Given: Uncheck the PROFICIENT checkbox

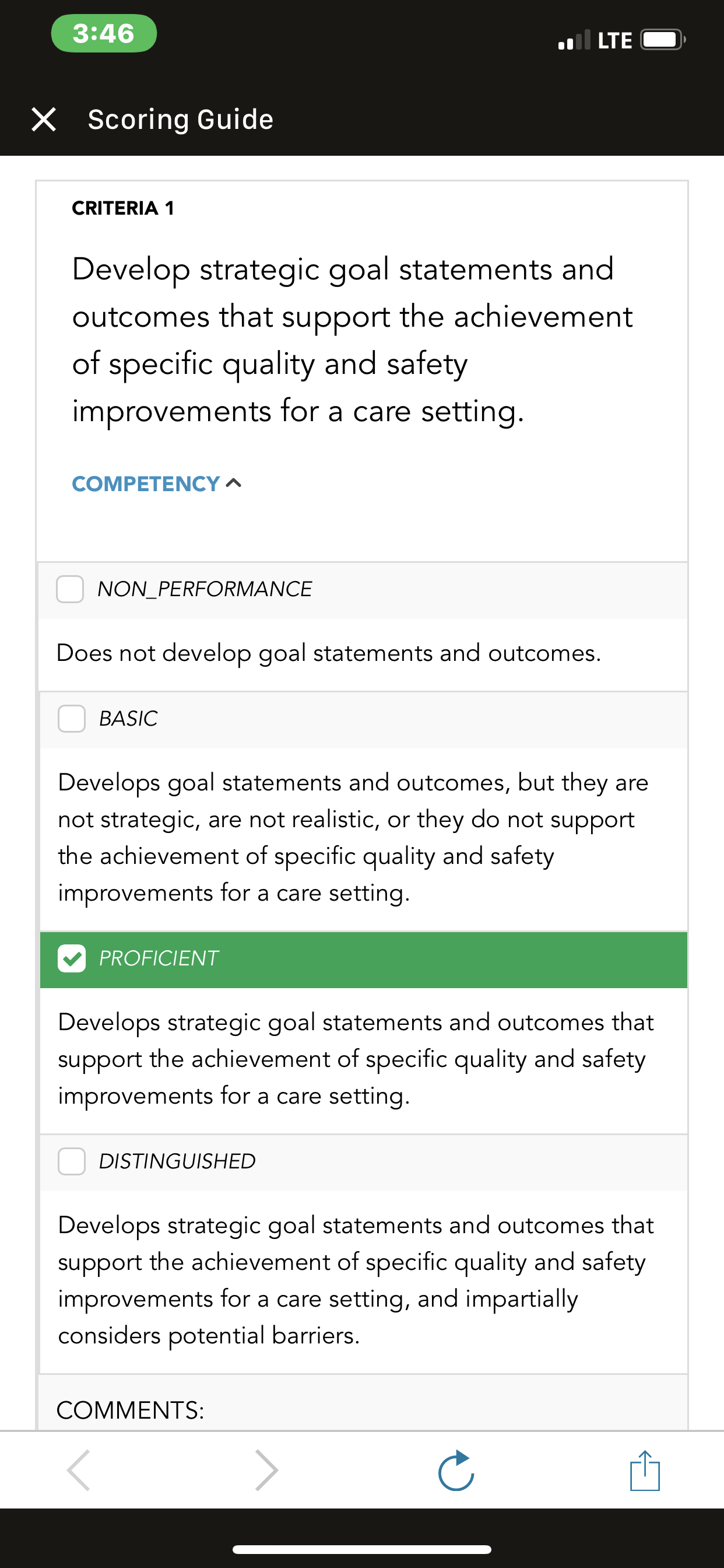Looking at the screenshot, I should [x=72, y=958].
